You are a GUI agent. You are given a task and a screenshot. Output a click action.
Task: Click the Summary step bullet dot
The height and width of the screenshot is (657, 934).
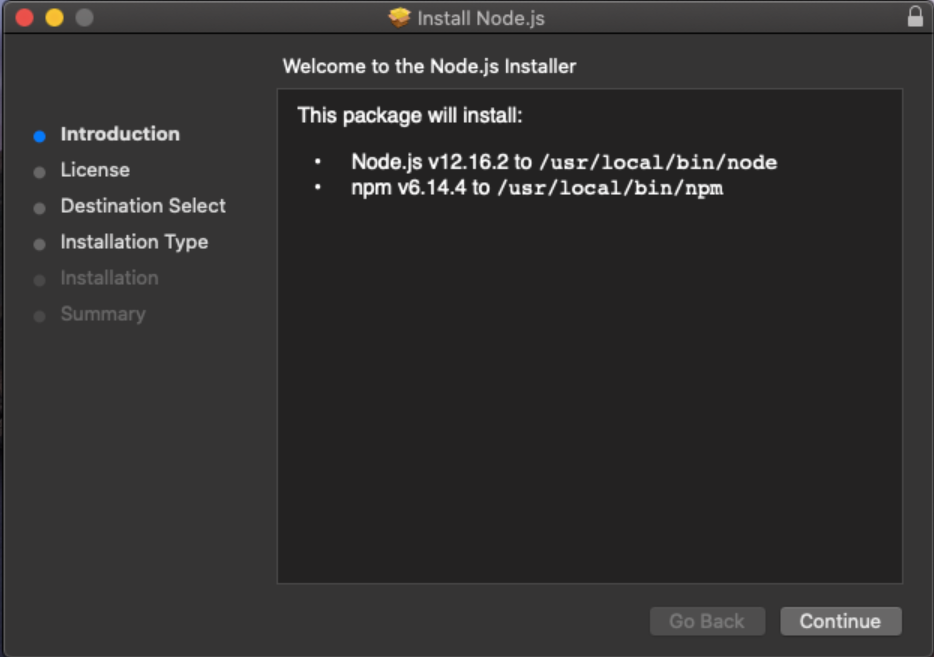click(39, 316)
